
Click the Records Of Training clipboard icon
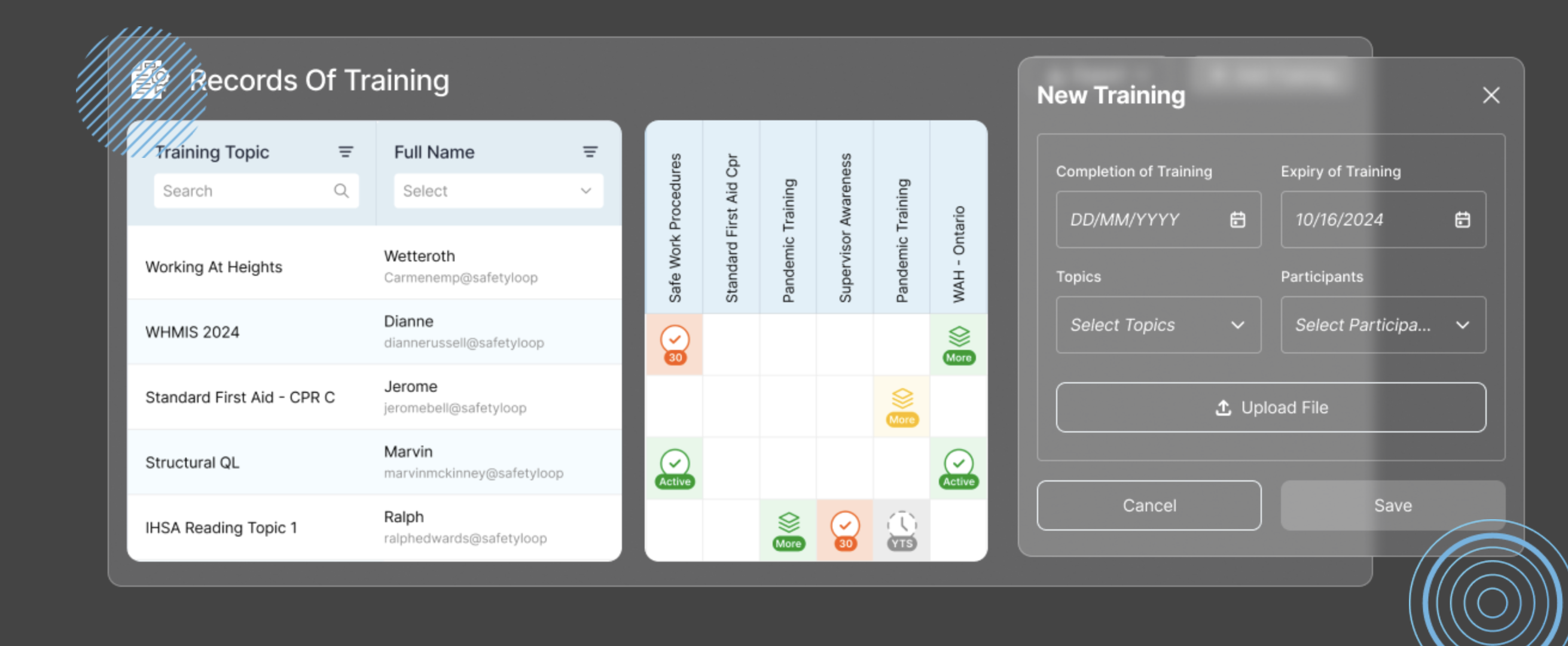(x=149, y=80)
